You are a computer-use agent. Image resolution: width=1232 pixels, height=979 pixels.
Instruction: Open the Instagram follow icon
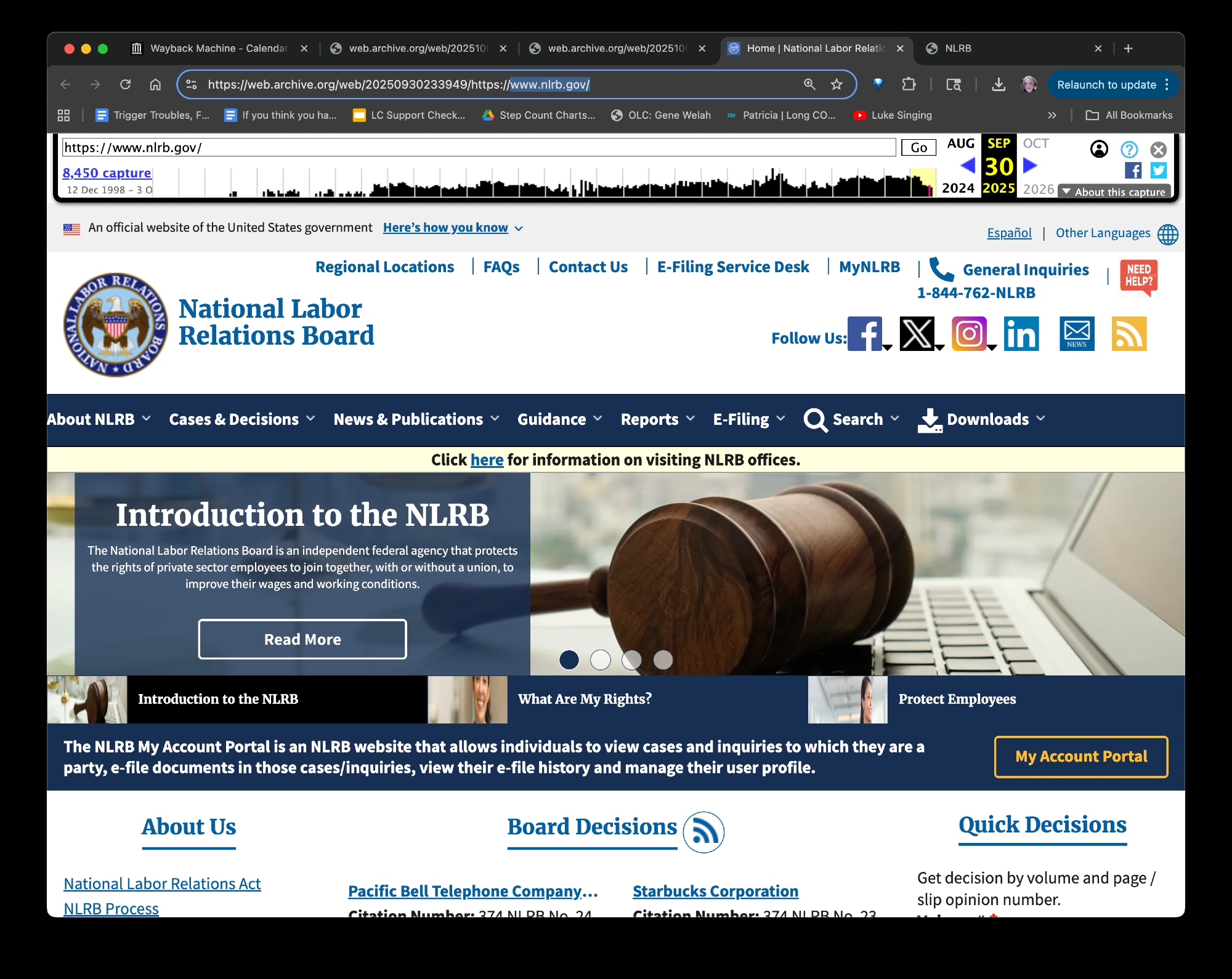click(969, 334)
